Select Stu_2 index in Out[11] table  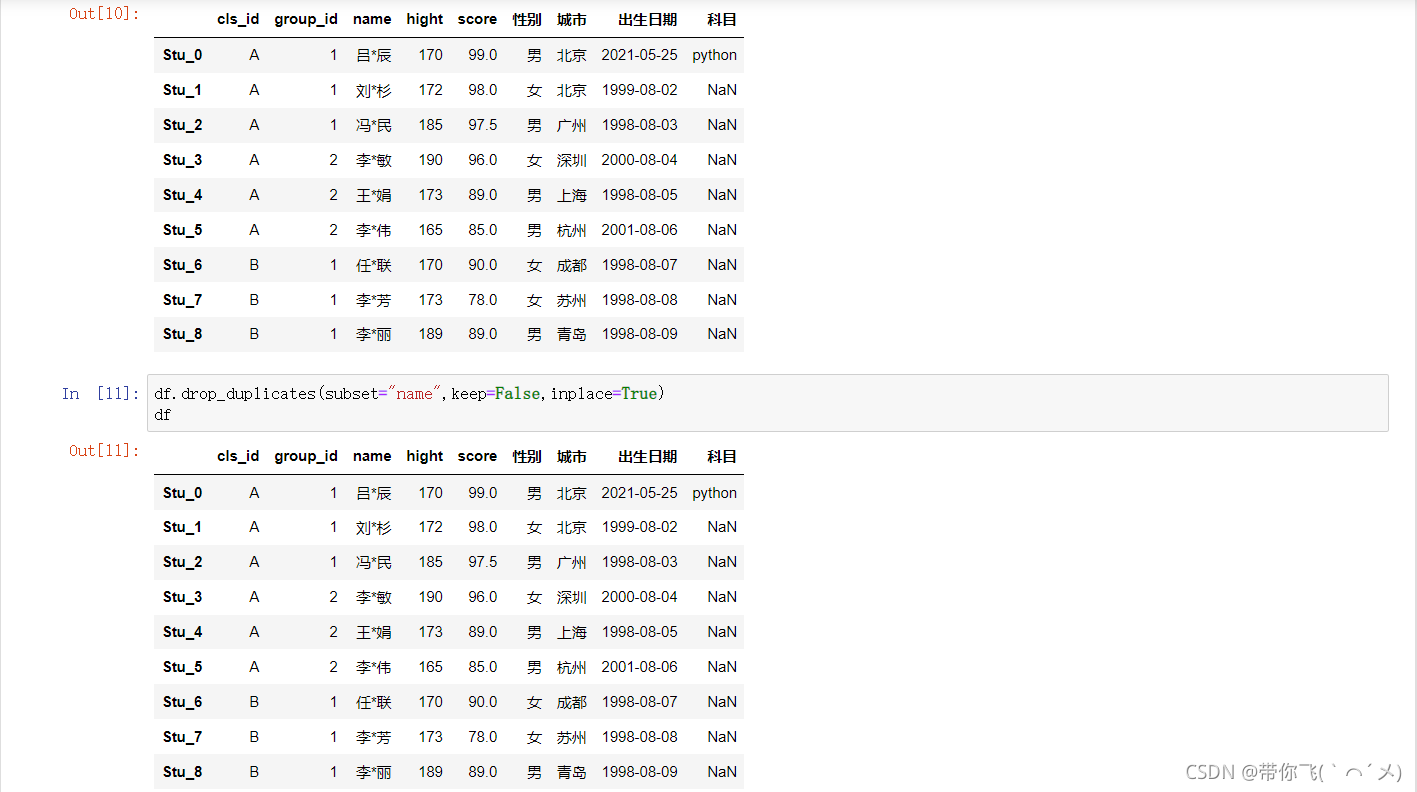tap(182, 562)
